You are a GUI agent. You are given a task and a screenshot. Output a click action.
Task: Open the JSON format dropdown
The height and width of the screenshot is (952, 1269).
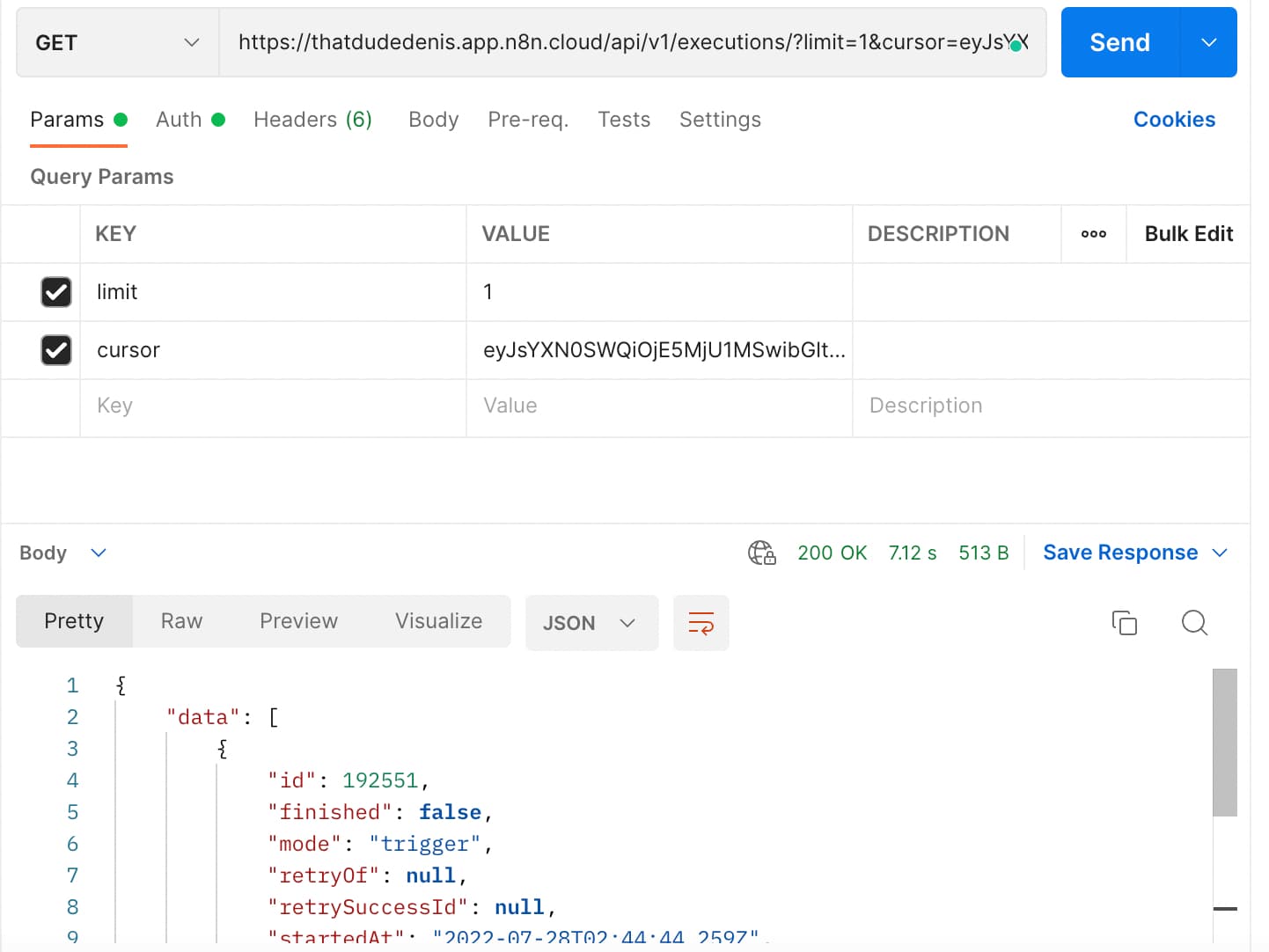[x=590, y=623]
